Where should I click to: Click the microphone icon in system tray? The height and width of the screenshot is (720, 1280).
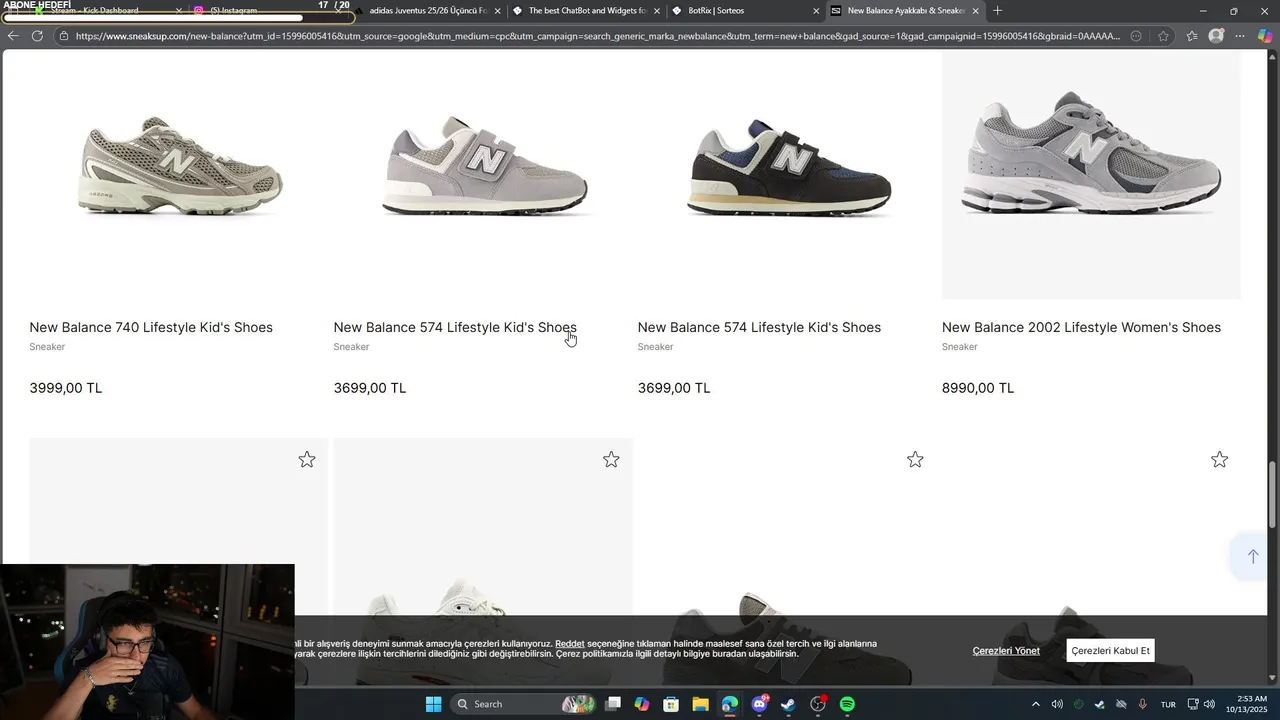(1142, 704)
